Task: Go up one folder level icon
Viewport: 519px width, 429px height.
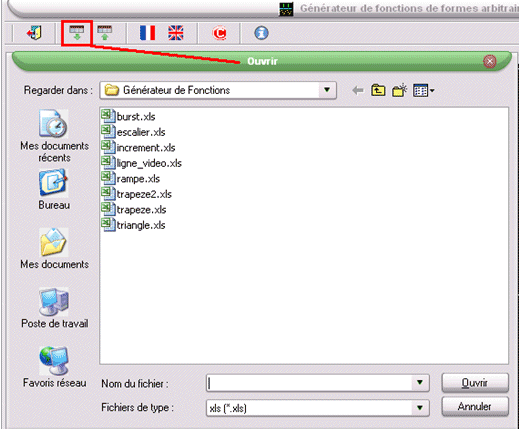Action: [378, 90]
